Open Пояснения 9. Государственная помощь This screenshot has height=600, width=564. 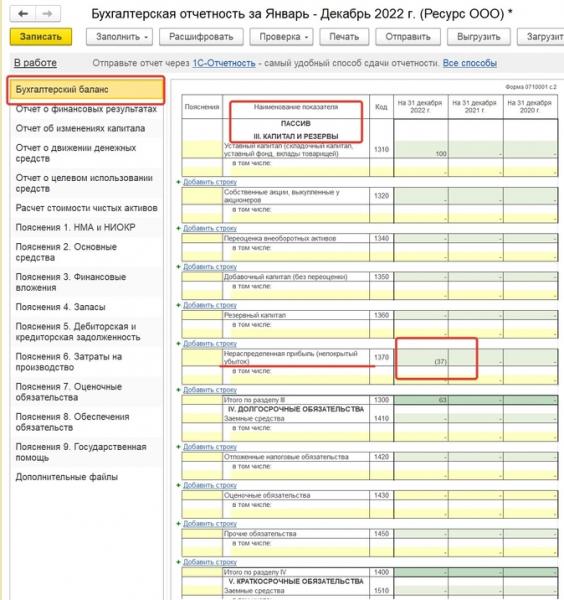(x=81, y=452)
